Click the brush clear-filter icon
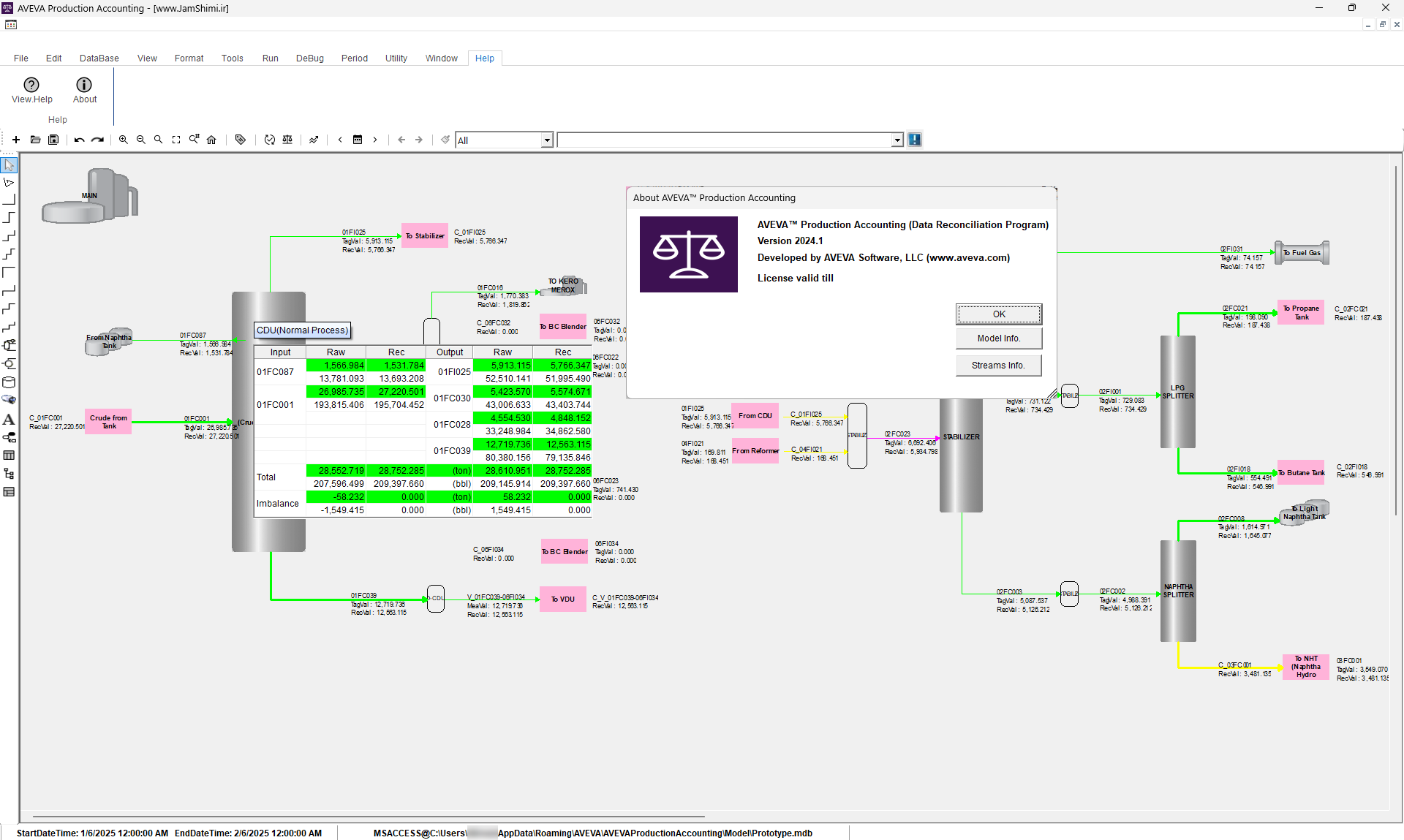Viewport: 1404px width, 840px height. 445,140
